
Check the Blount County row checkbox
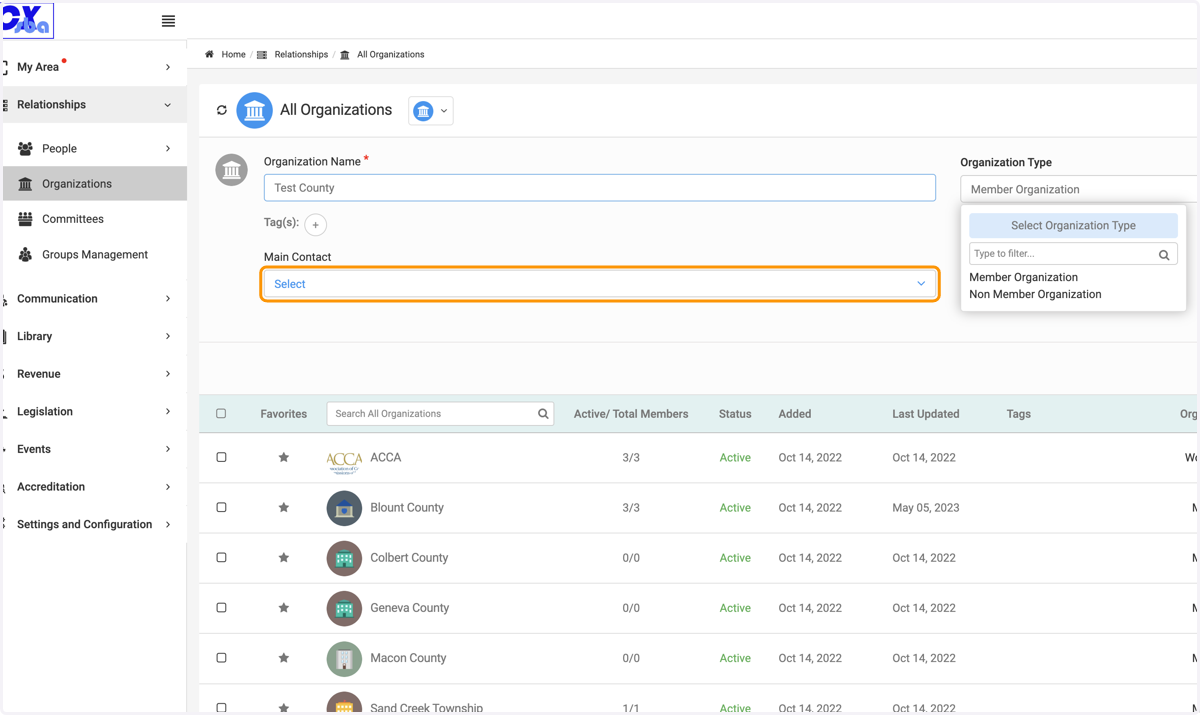pos(221,508)
